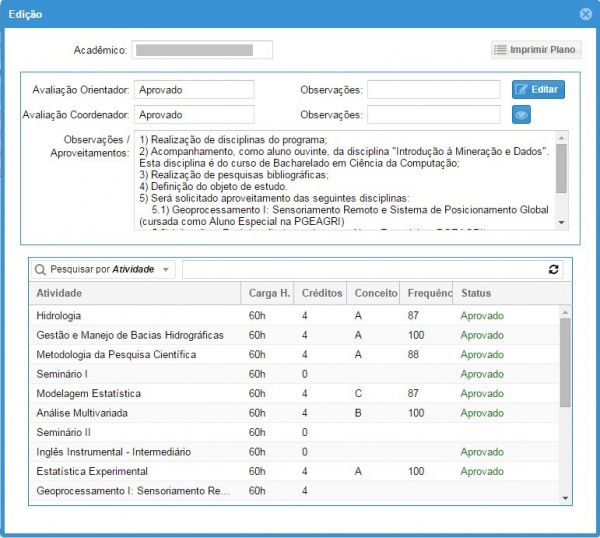This screenshot has height=538, width=600.
Task: Click the eye view icon button
Action: point(521,115)
